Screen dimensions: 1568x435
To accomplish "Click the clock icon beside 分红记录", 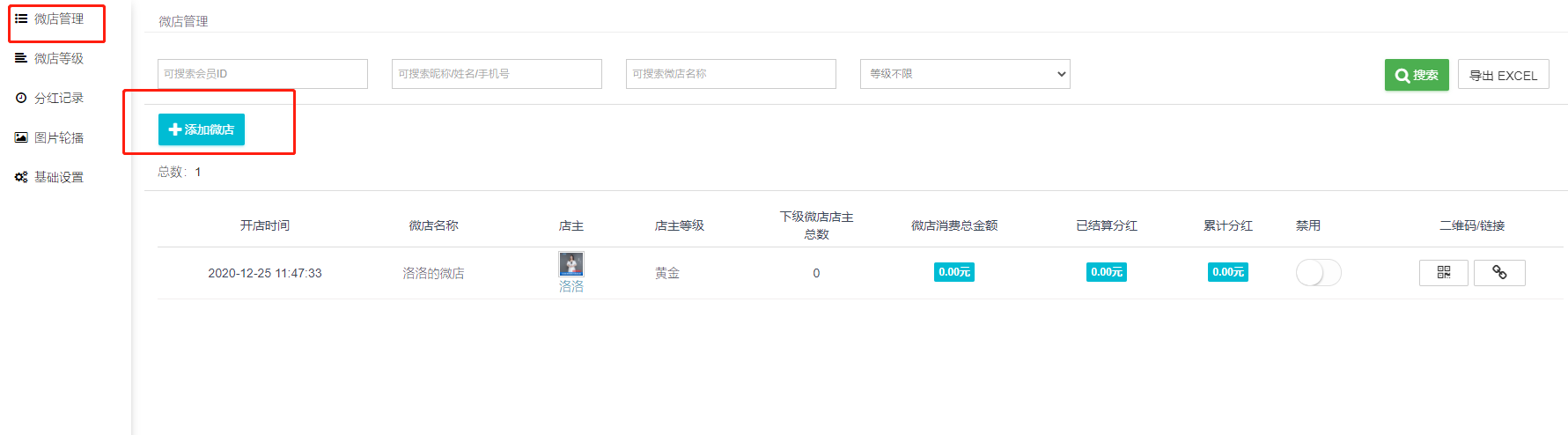I will [x=21, y=98].
